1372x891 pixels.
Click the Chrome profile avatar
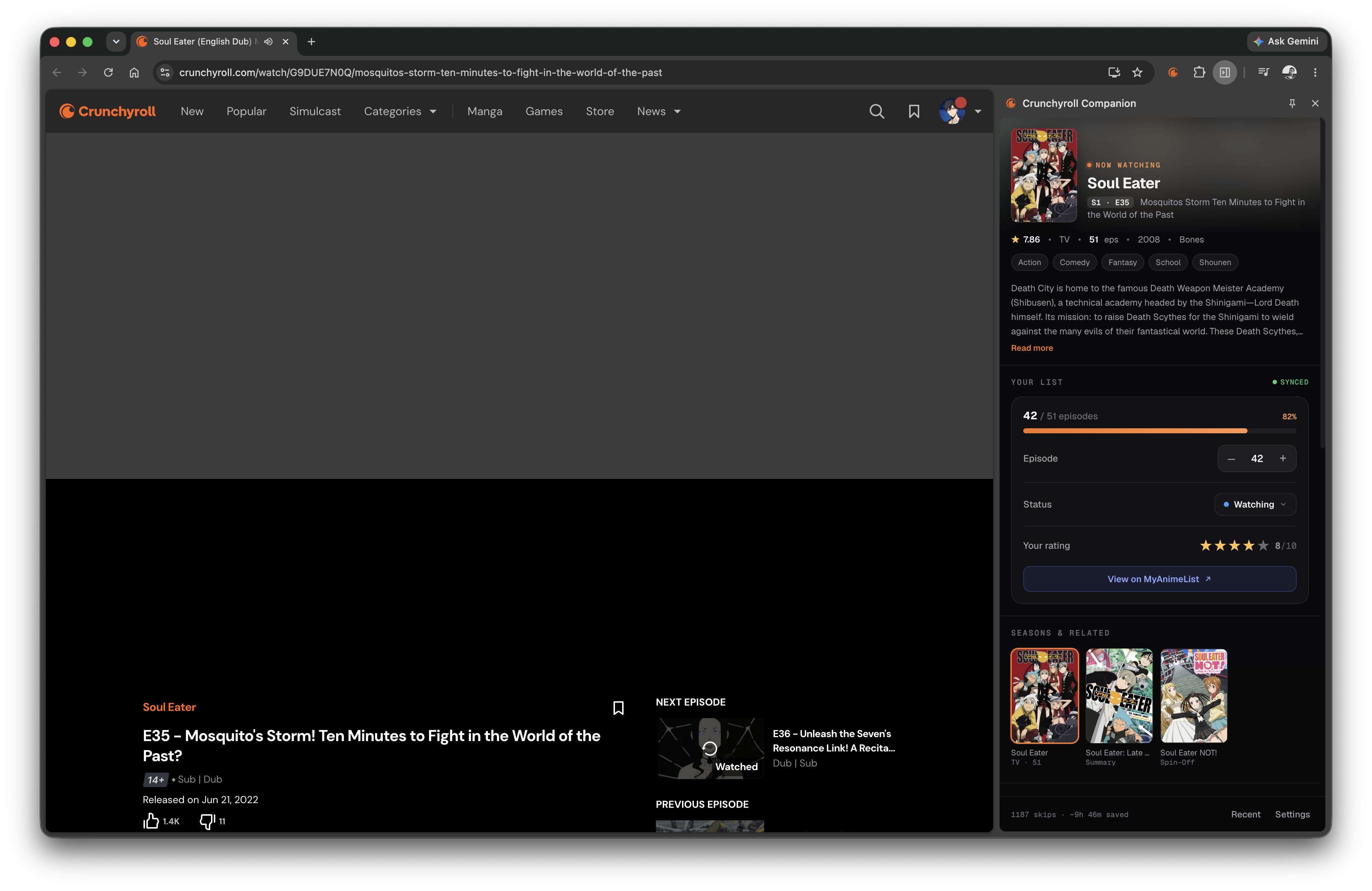click(x=1289, y=72)
